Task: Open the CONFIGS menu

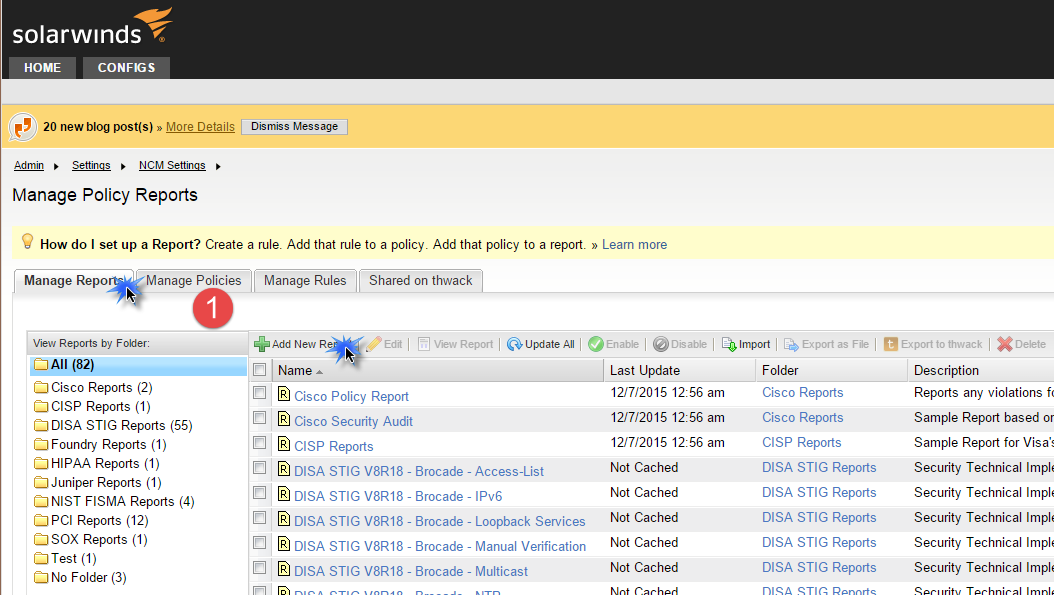Action: point(126,68)
